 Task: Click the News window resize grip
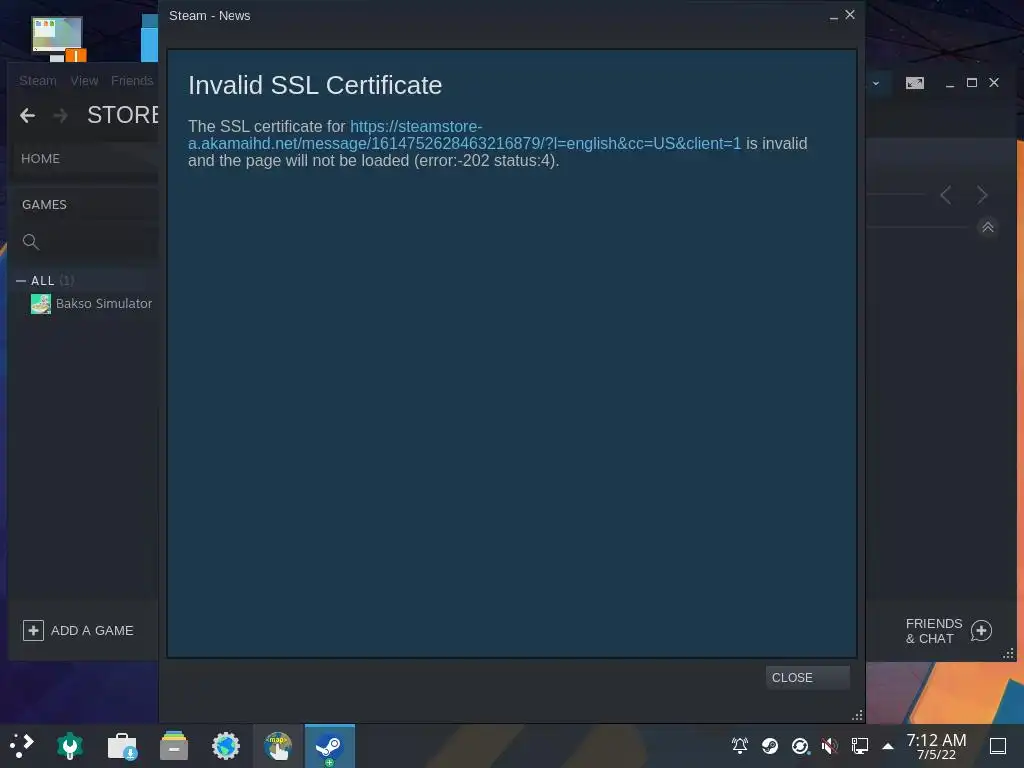point(857,715)
